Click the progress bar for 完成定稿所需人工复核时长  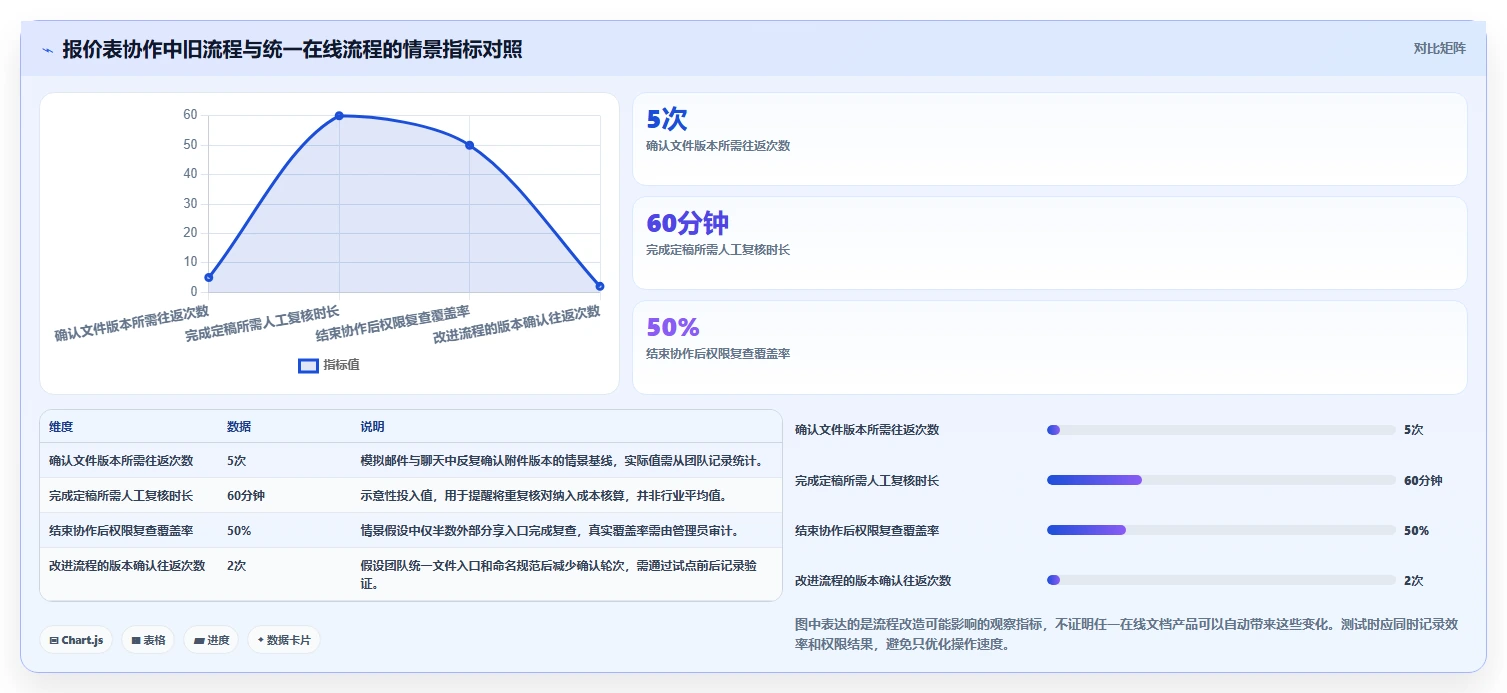coord(1221,480)
